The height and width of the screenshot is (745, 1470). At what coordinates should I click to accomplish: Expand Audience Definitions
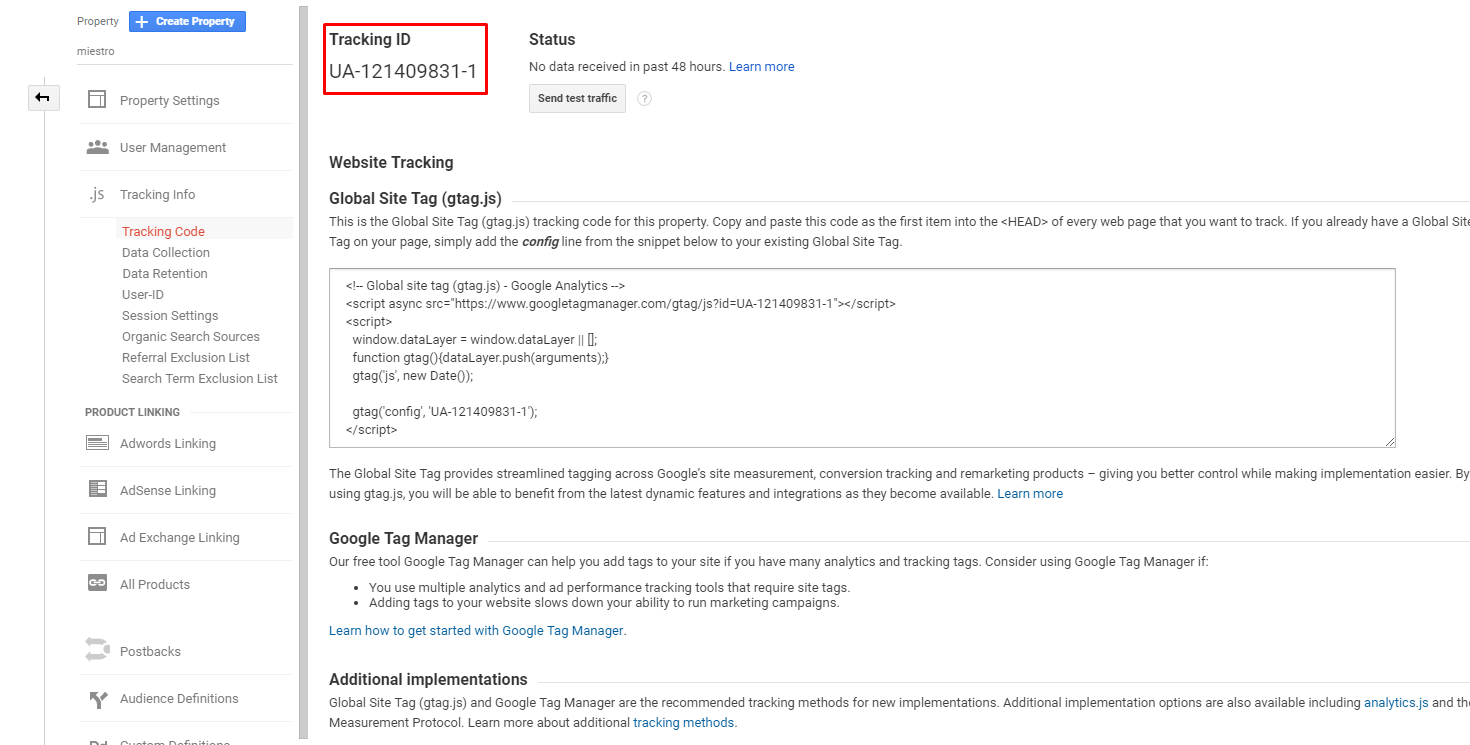[179, 698]
